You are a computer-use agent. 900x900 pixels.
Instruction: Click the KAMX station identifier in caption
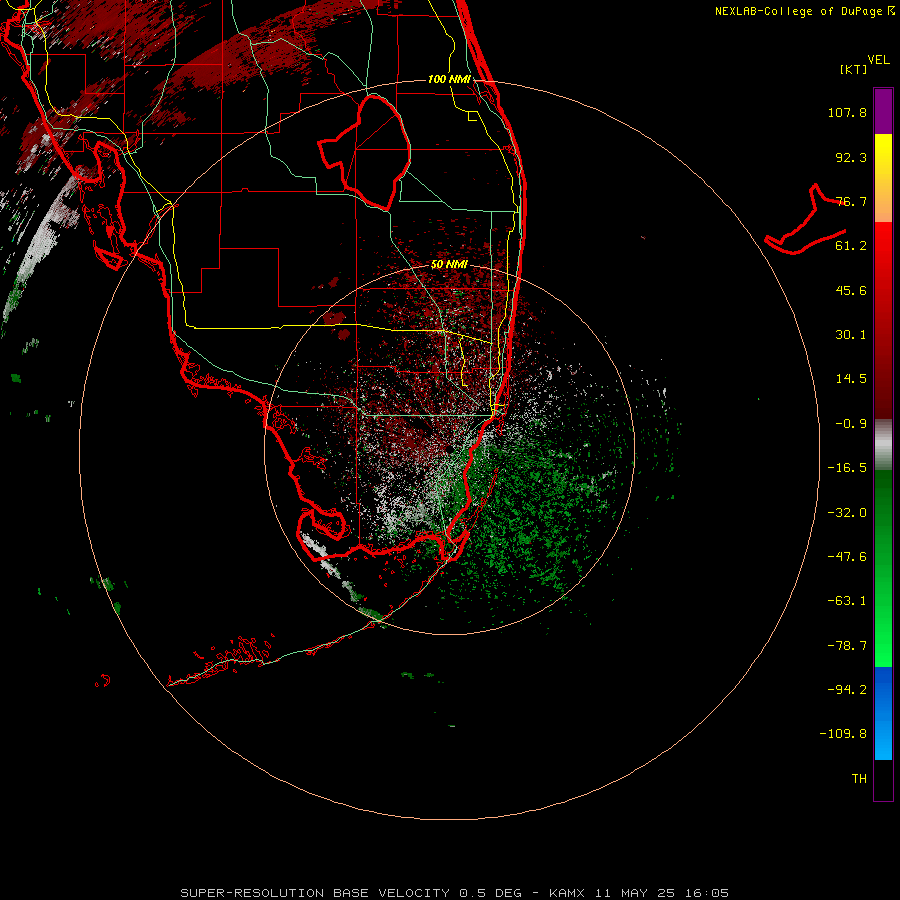(x=567, y=893)
